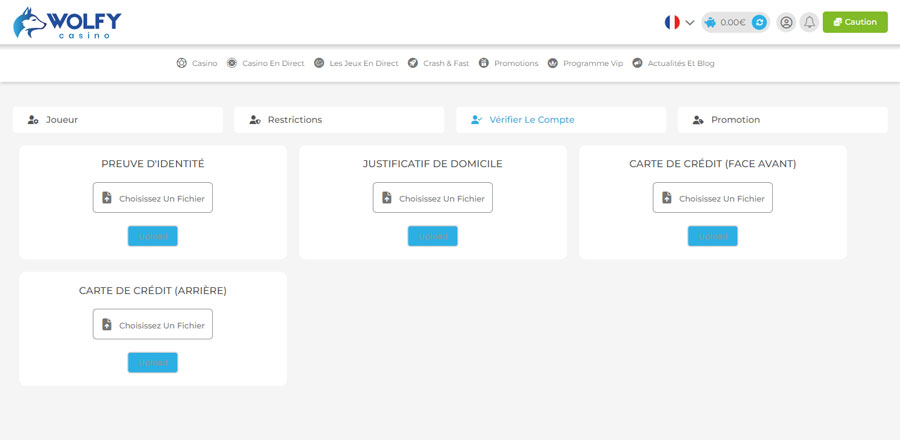
Task: Click the green Caution deposit button
Action: pos(855,22)
